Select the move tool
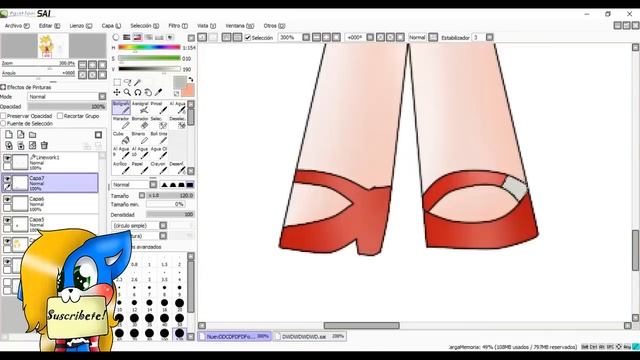The image size is (640, 360). (x=117, y=93)
